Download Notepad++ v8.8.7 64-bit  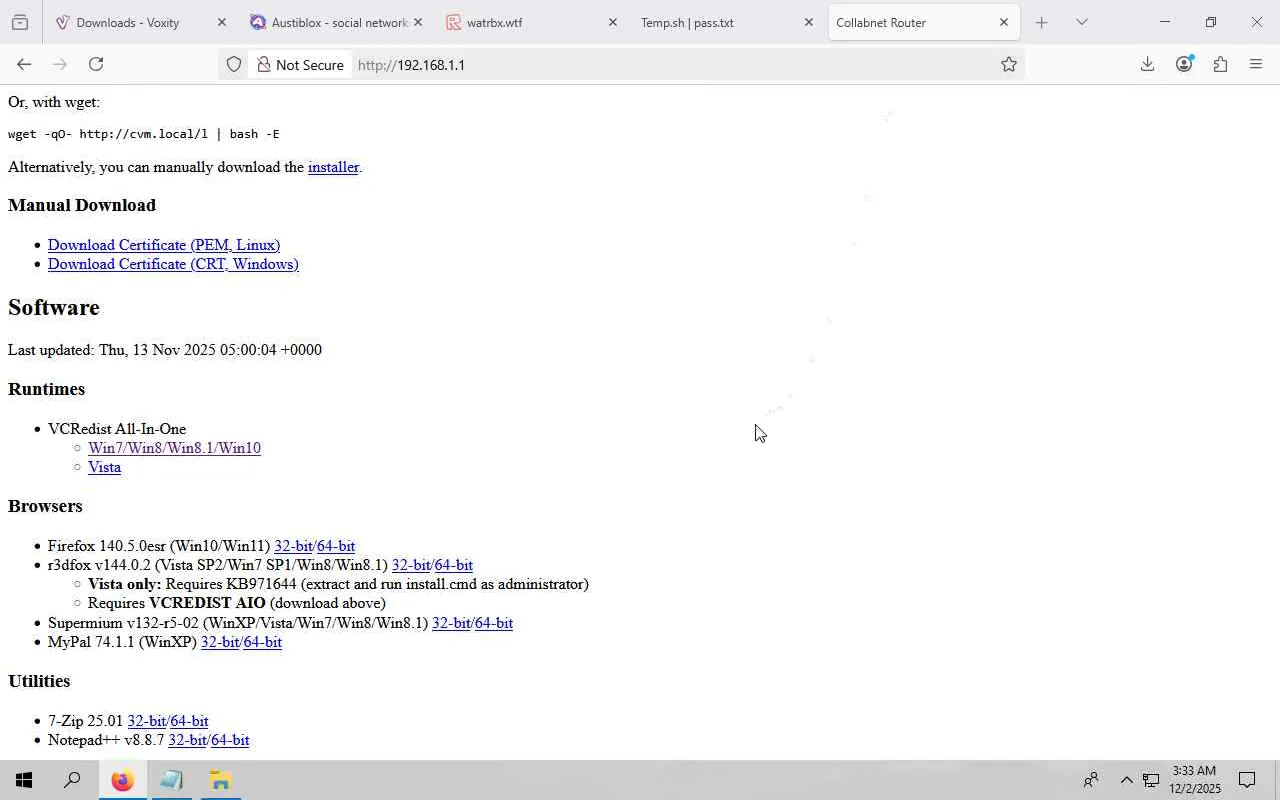(230, 740)
